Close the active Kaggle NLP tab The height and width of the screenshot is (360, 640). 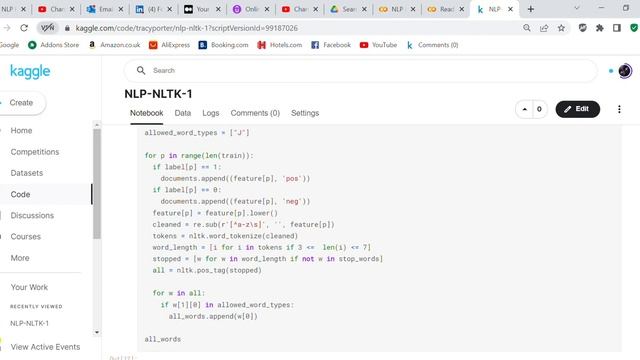[x=510, y=9]
